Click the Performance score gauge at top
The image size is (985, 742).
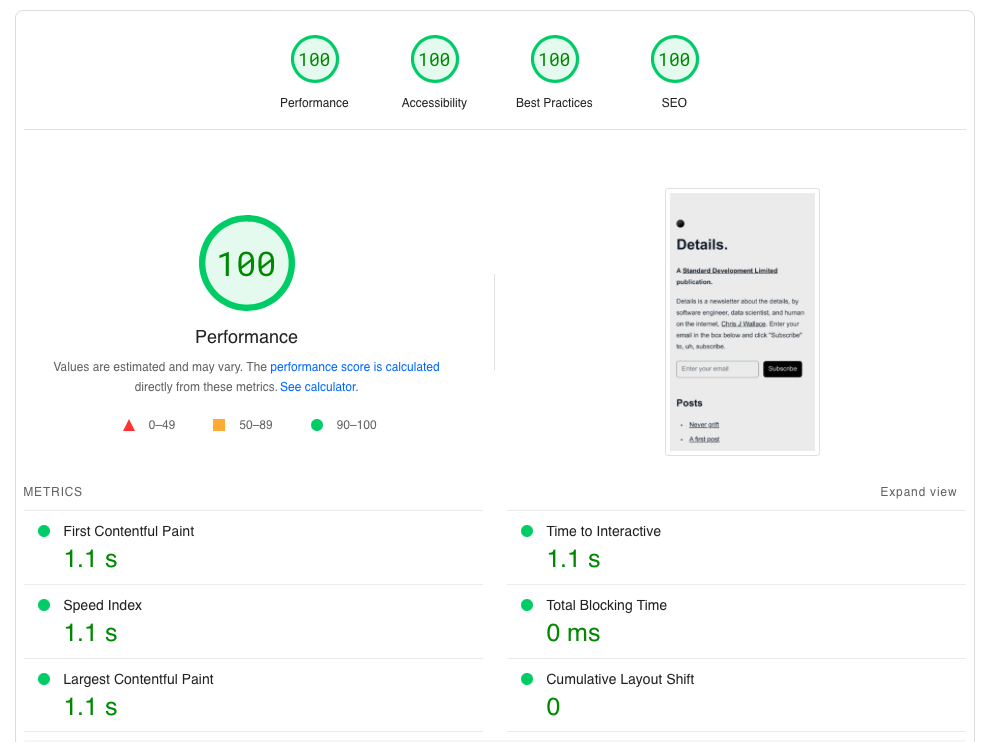pyautogui.click(x=315, y=59)
